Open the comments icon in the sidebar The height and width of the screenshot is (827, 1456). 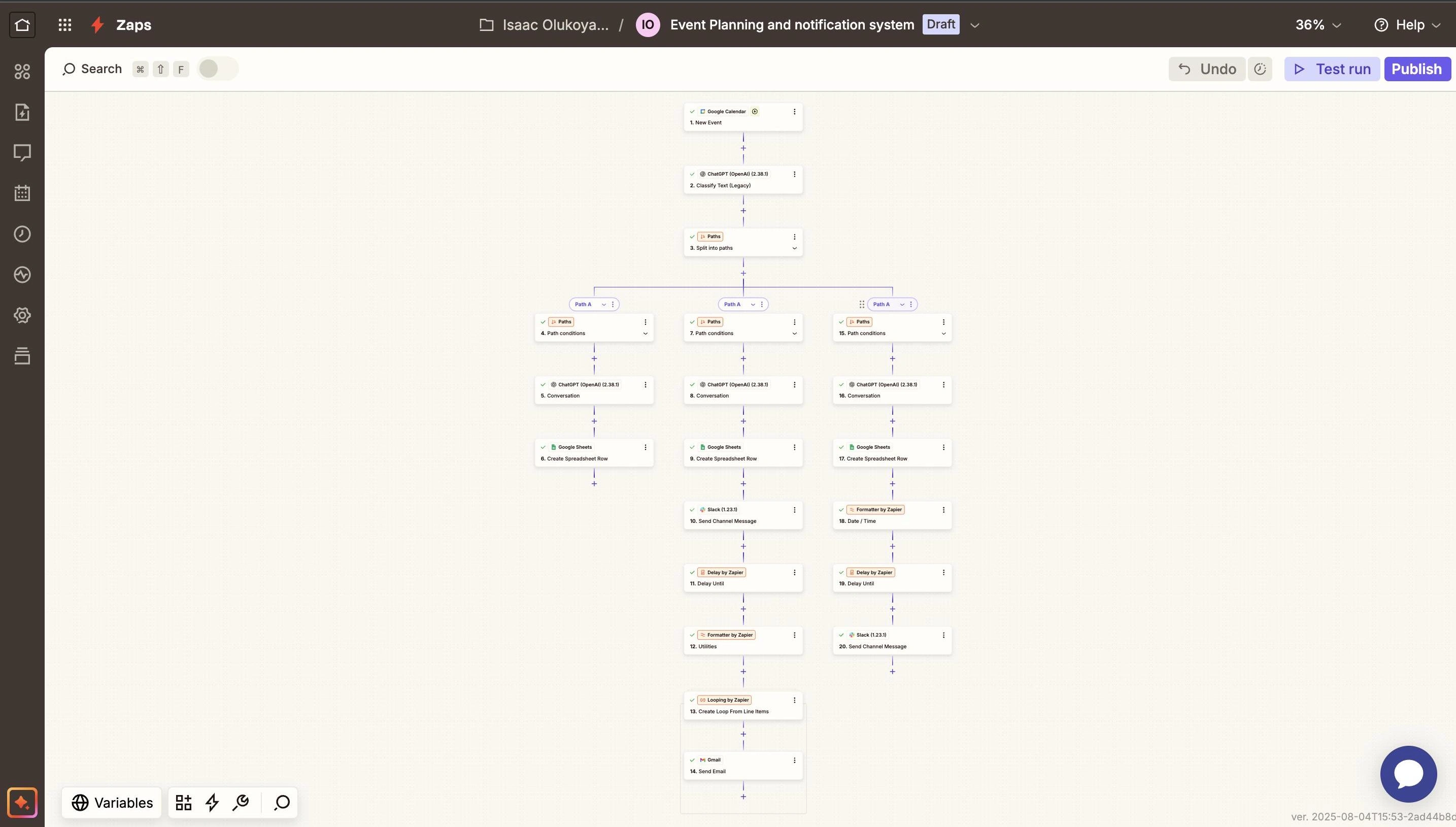(22, 153)
